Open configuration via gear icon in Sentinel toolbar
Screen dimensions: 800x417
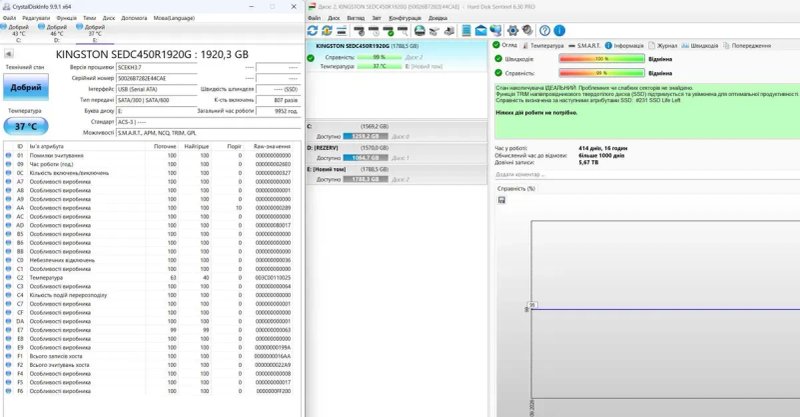pyautogui.click(x=513, y=31)
